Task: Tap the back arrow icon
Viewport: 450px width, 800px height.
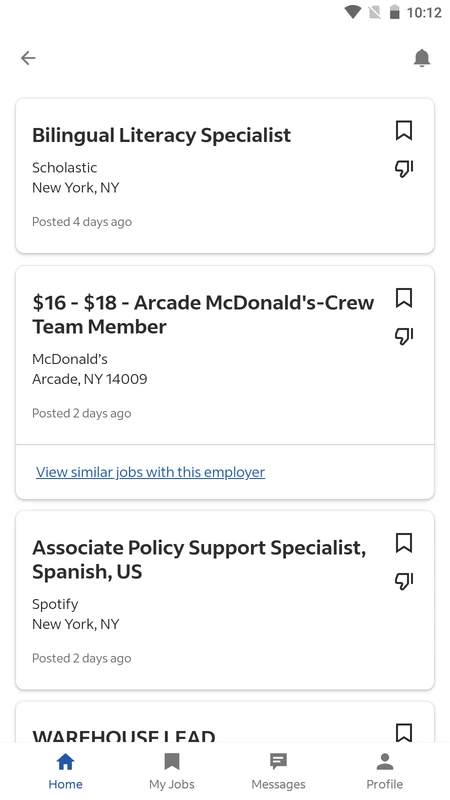Action: point(28,58)
